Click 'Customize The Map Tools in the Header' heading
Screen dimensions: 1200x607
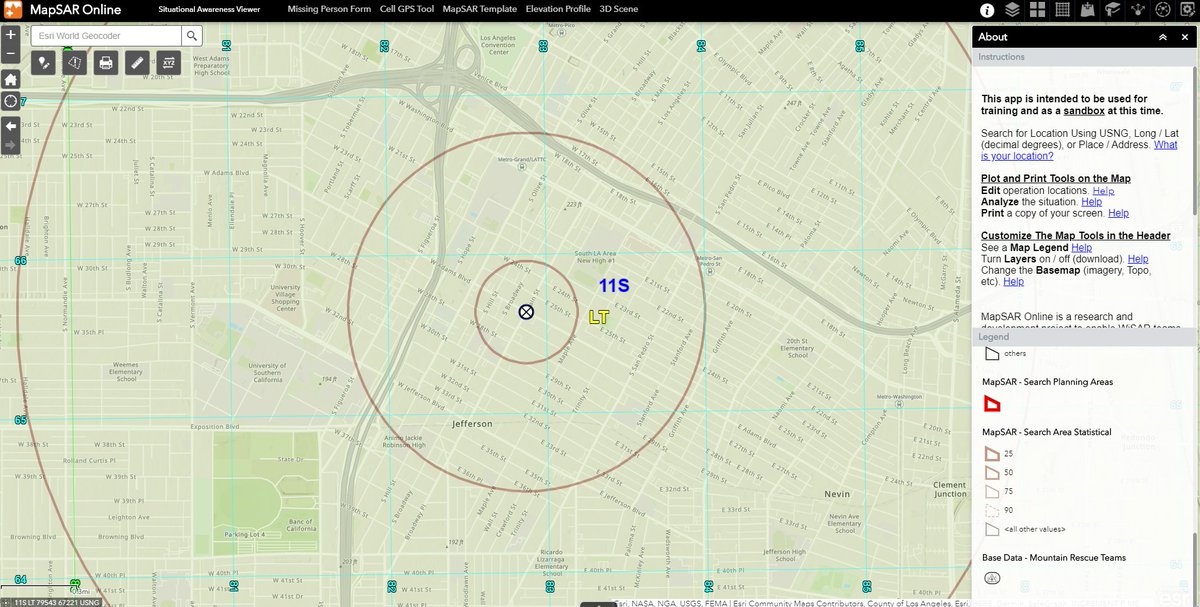point(1076,236)
